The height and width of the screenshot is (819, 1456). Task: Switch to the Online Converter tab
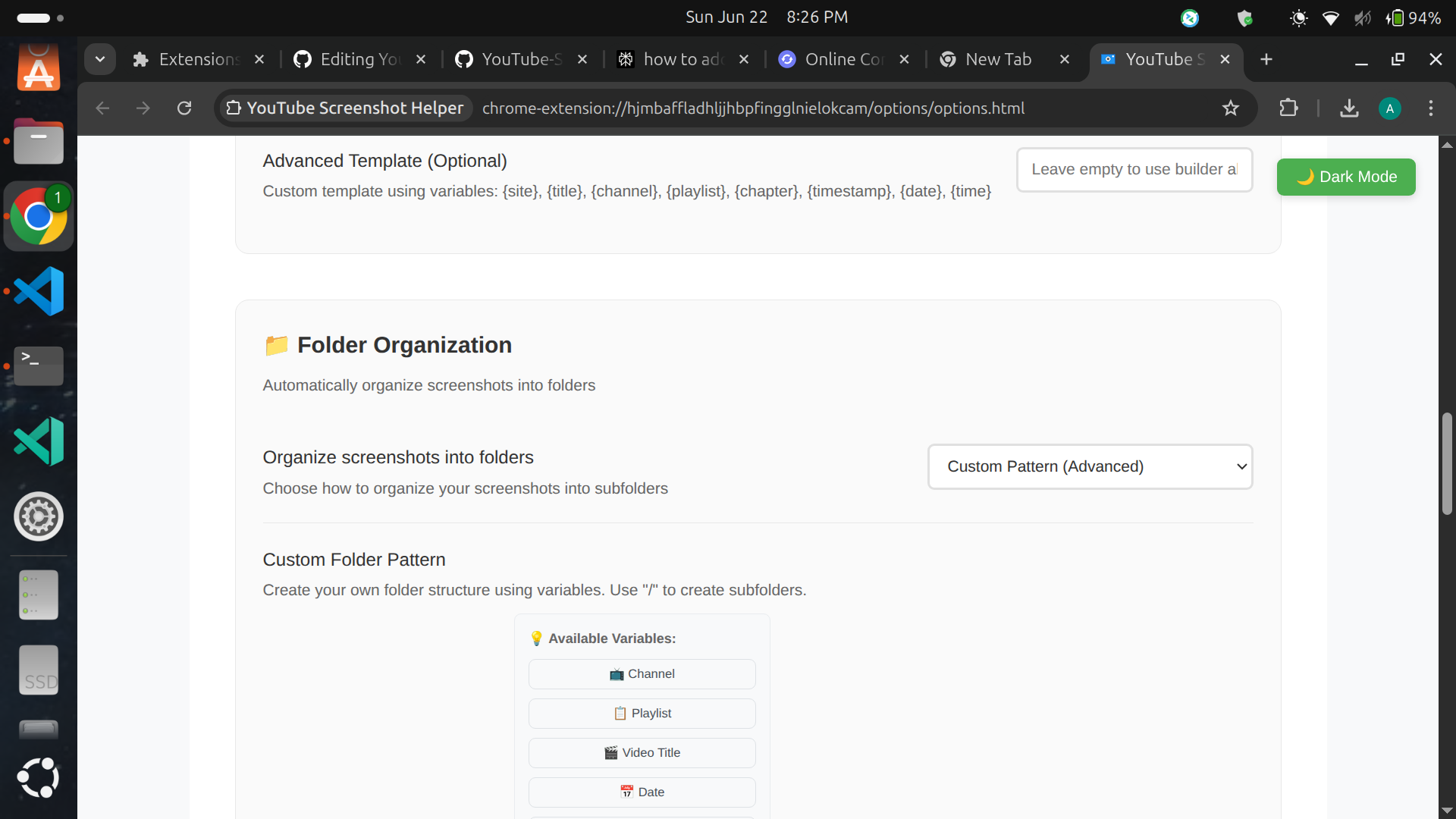click(842, 59)
